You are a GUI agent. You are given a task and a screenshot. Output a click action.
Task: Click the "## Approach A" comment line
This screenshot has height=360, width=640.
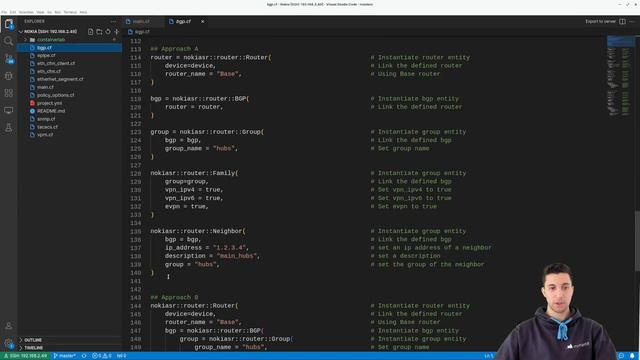(x=174, y=49)
